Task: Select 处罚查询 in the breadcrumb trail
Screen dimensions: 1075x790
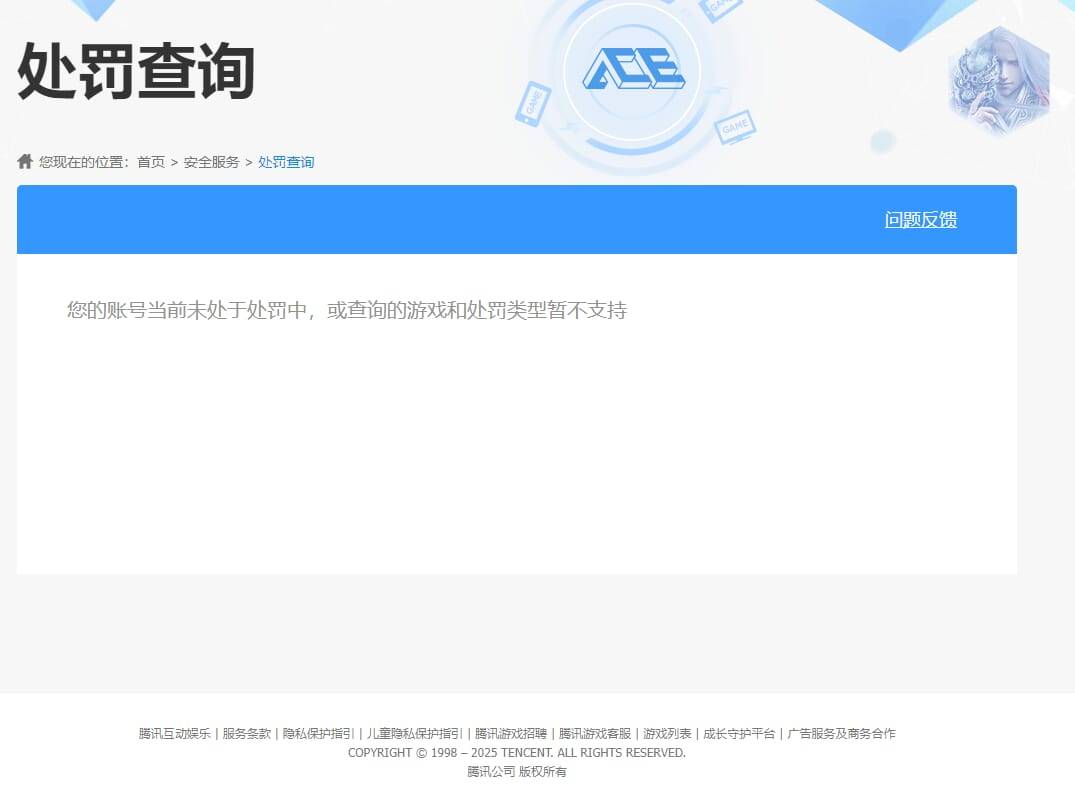Action: (x=286, y=161)
